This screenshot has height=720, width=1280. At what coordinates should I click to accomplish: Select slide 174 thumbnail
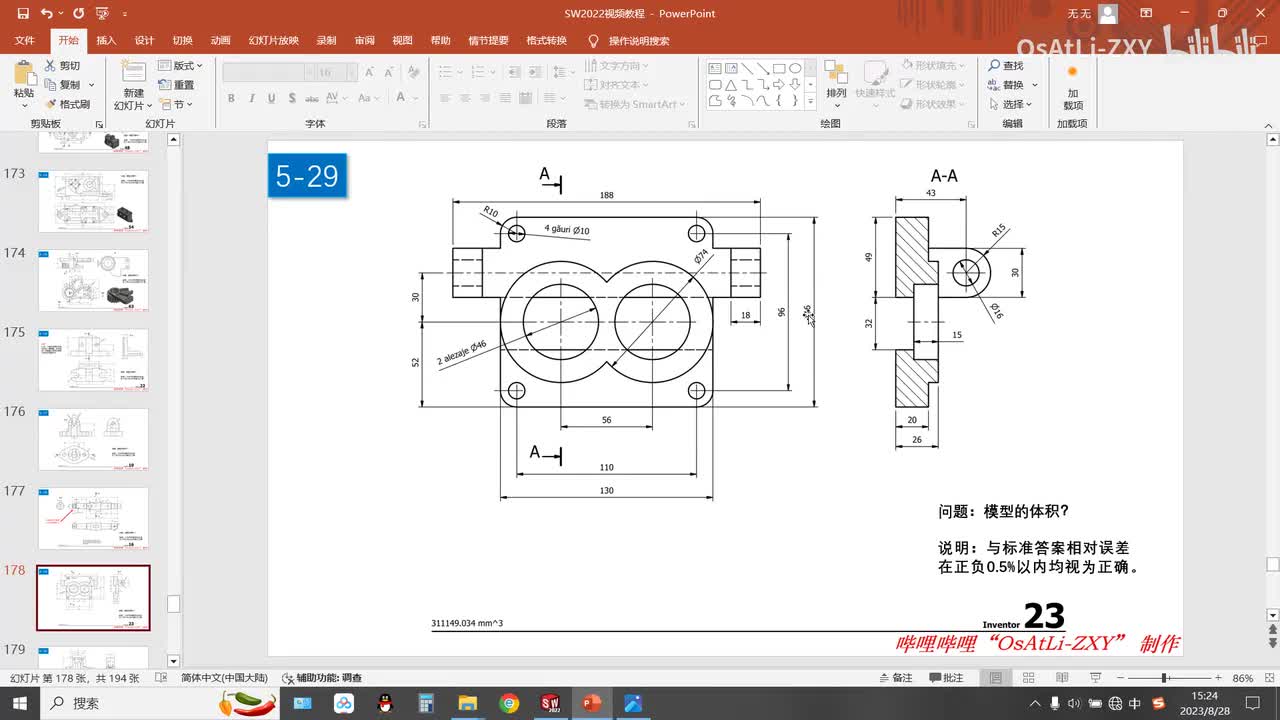tap(93, 281)
